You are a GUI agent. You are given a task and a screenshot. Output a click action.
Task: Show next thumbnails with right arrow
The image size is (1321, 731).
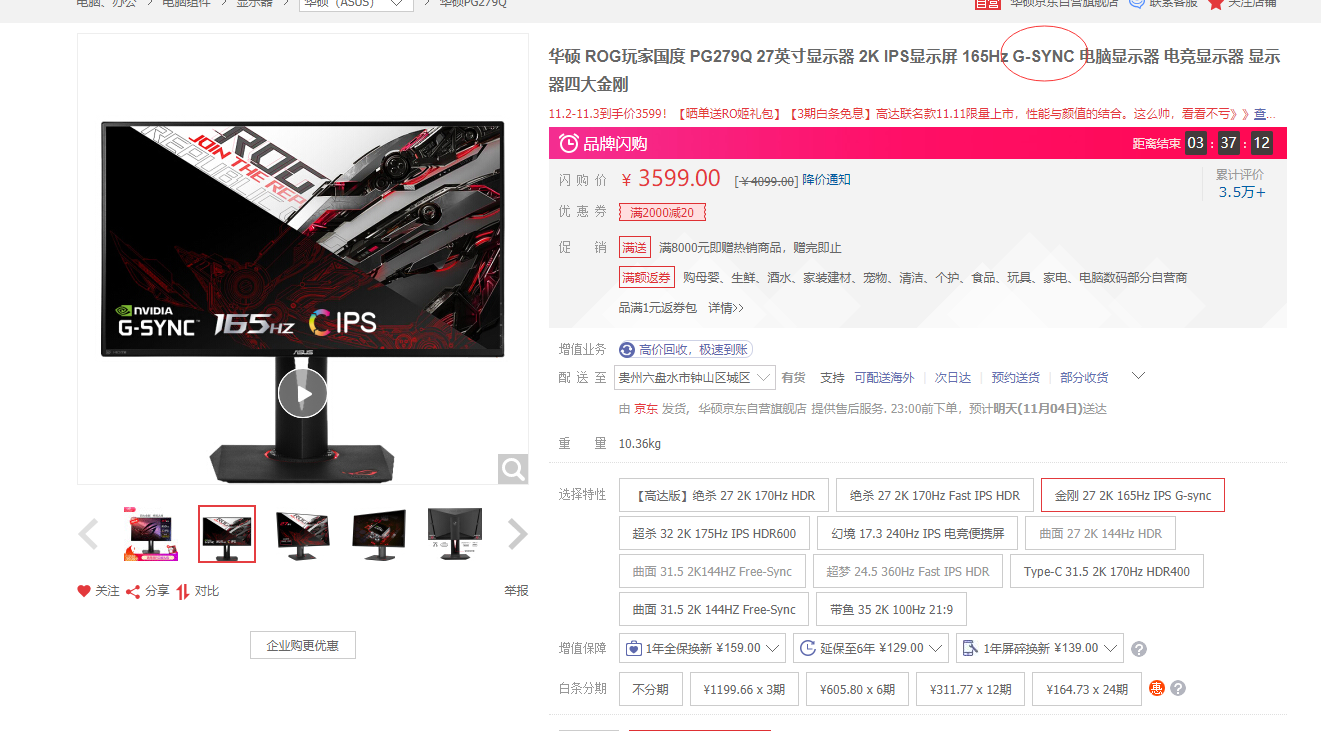pos(517,535)
